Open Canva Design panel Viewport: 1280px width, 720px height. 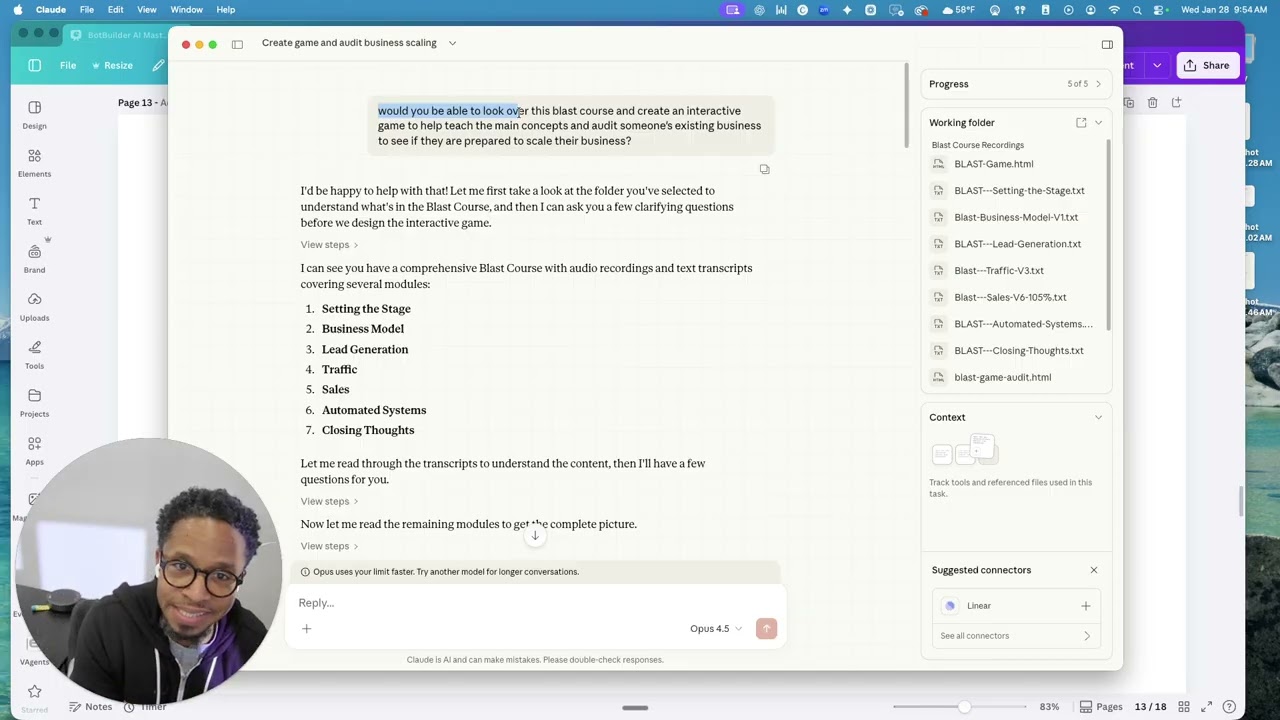coord(34,114)
